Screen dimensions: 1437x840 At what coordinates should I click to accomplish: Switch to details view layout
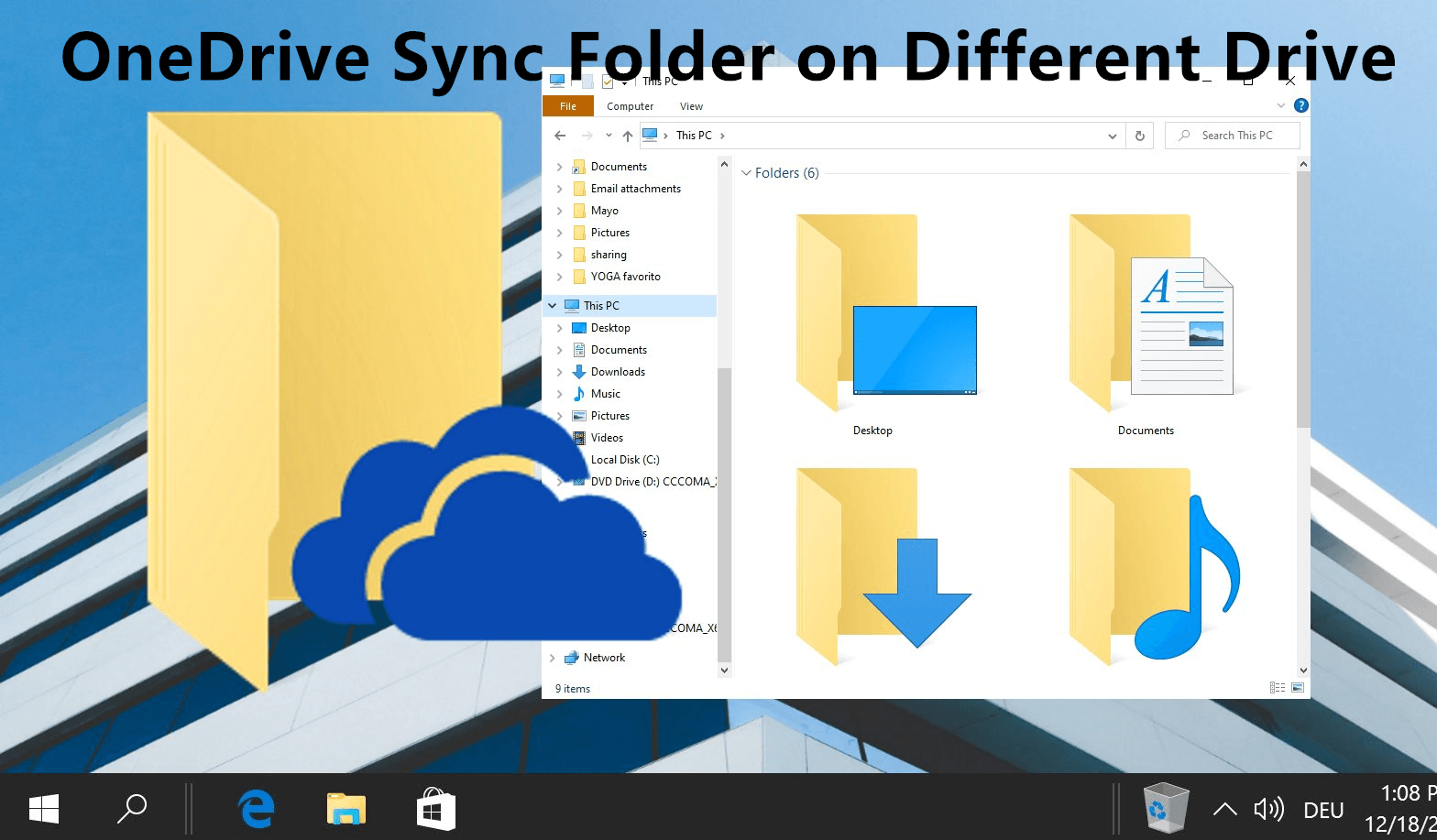pyautogui.click(x=1277, y=688)
